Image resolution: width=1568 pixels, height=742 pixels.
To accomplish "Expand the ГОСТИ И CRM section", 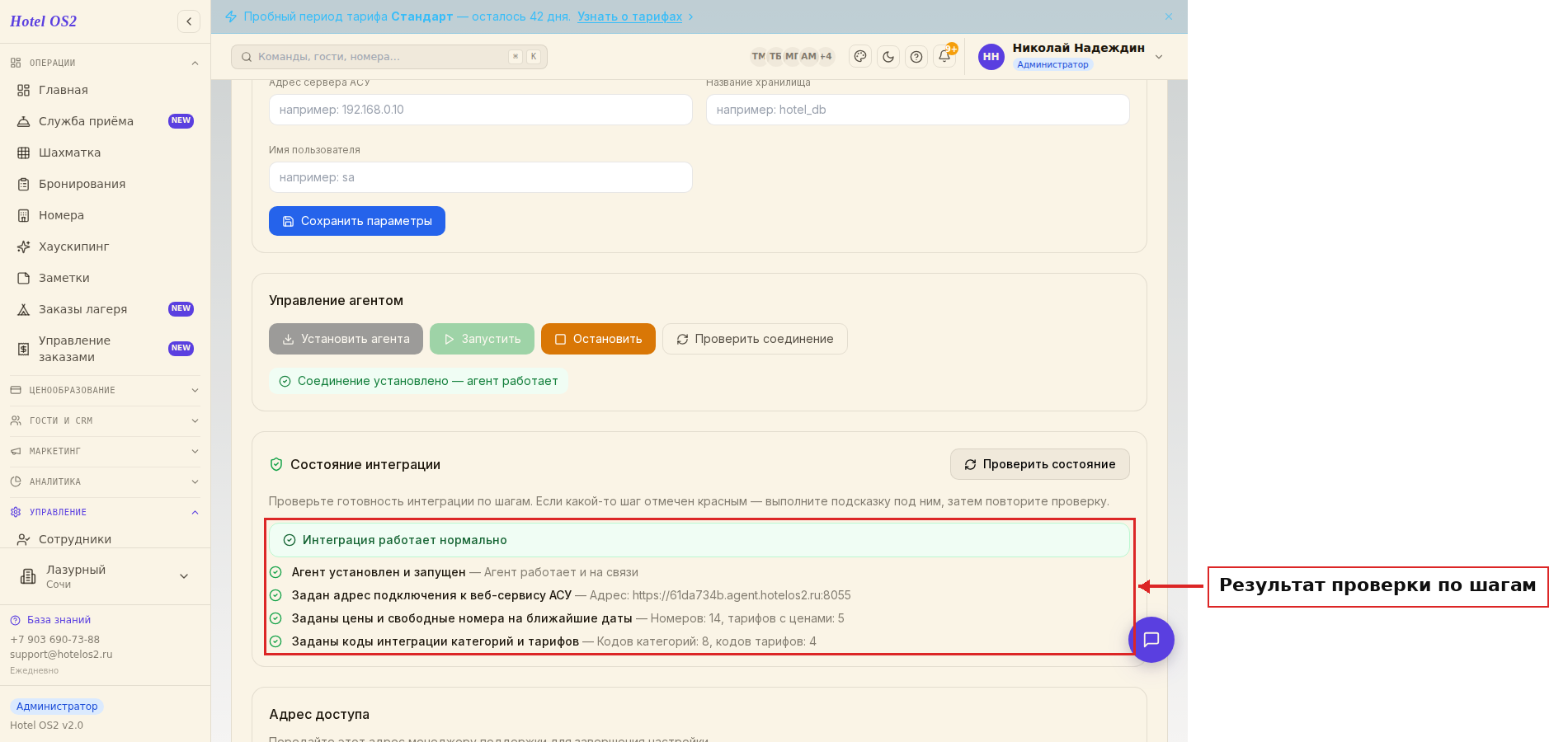I will tap(105, 420).
